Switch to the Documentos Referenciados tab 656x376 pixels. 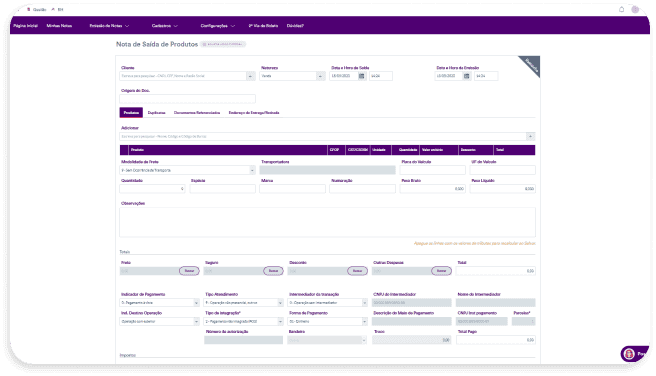tap(197, 113)
